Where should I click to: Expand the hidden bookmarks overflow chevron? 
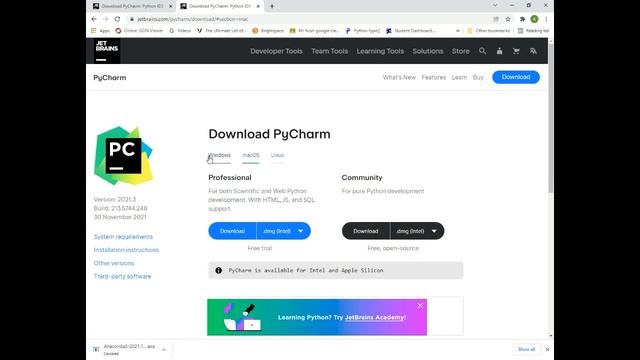[x=458, y=31]
